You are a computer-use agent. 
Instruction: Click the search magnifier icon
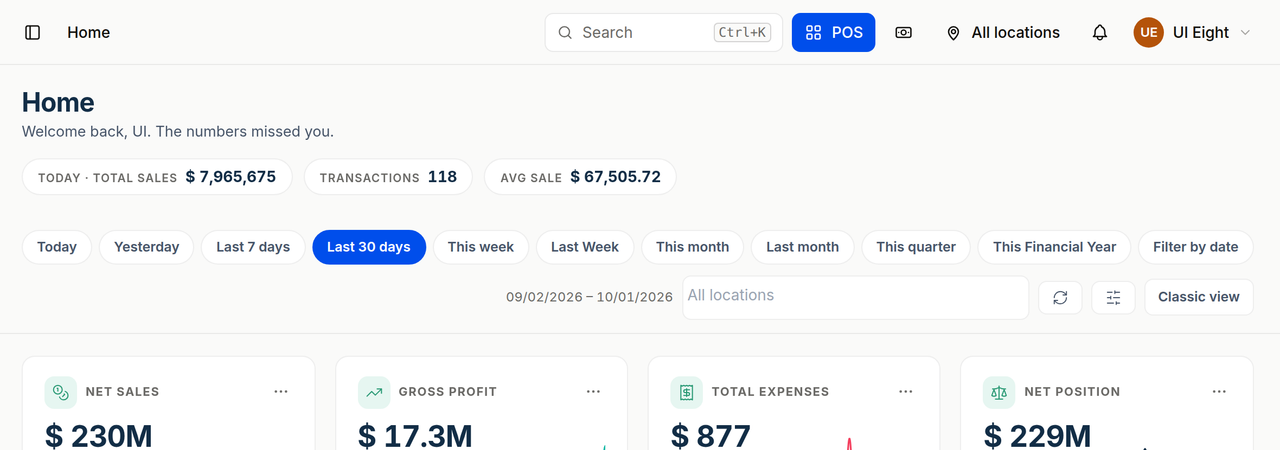(565, 32)
